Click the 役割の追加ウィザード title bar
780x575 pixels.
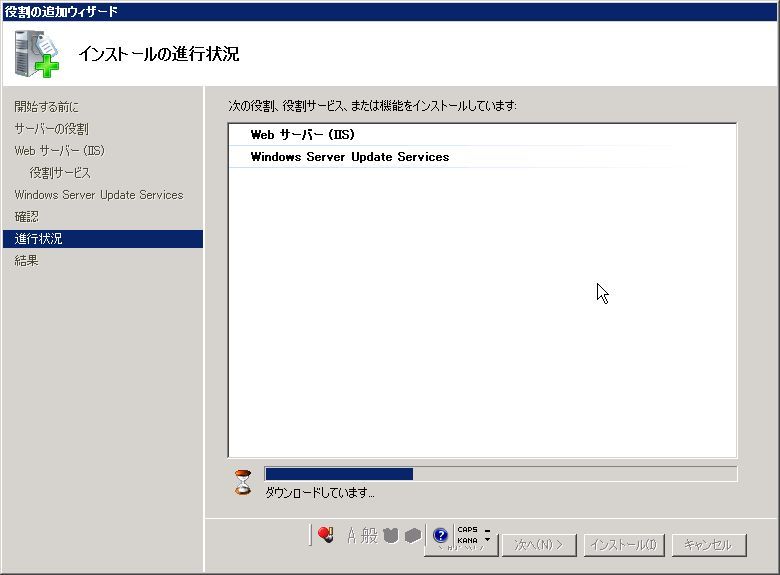click(x=390, y=11)
